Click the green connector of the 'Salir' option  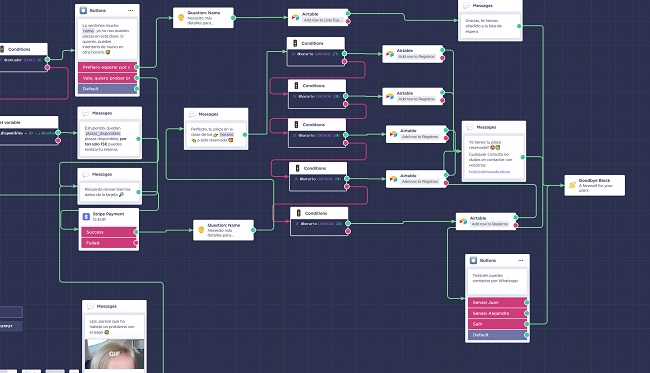click(526, 324)
